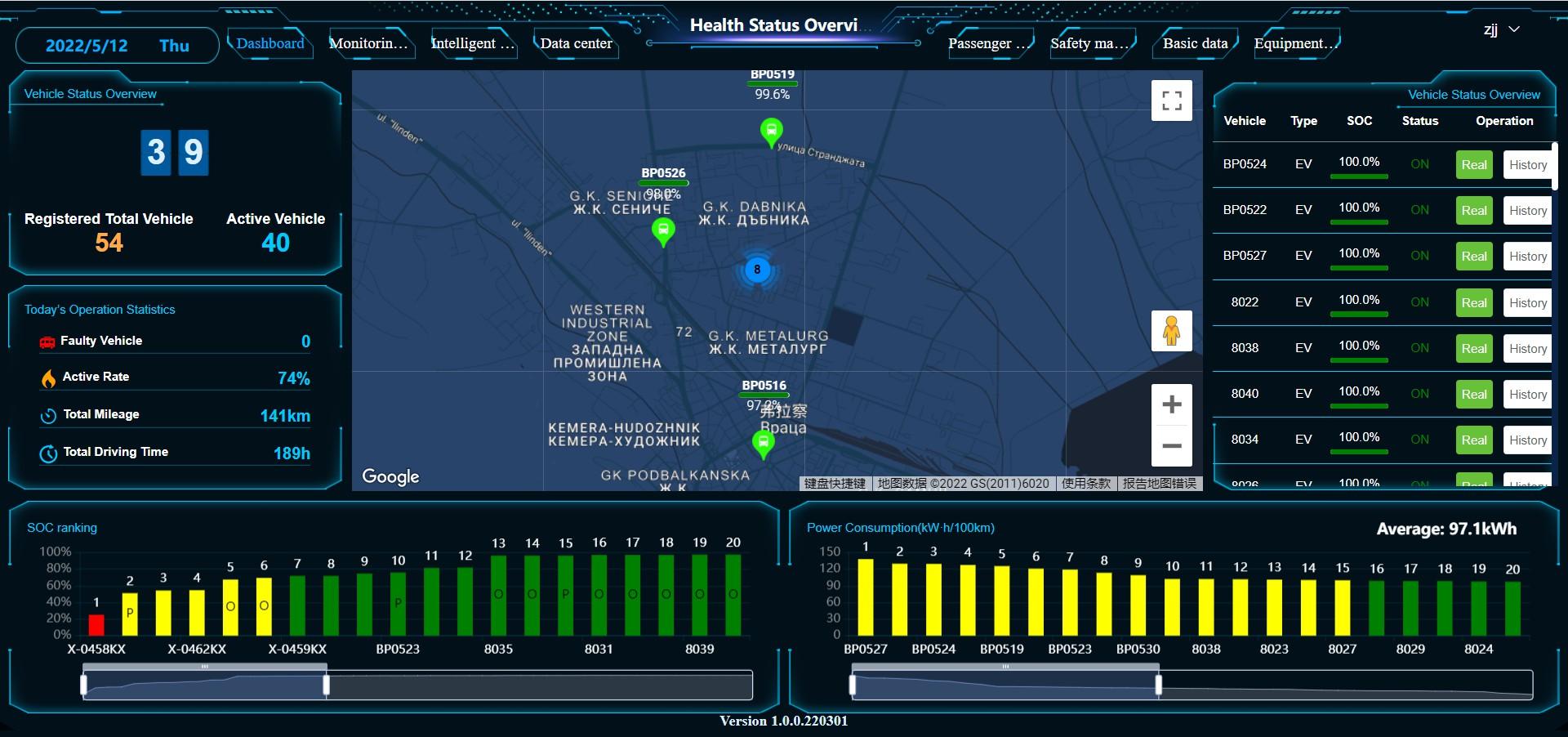The width and height of the screenshot is (1568, 737).
Task: Click right handle of SOC ranking slider
Action: click(327, 685)
